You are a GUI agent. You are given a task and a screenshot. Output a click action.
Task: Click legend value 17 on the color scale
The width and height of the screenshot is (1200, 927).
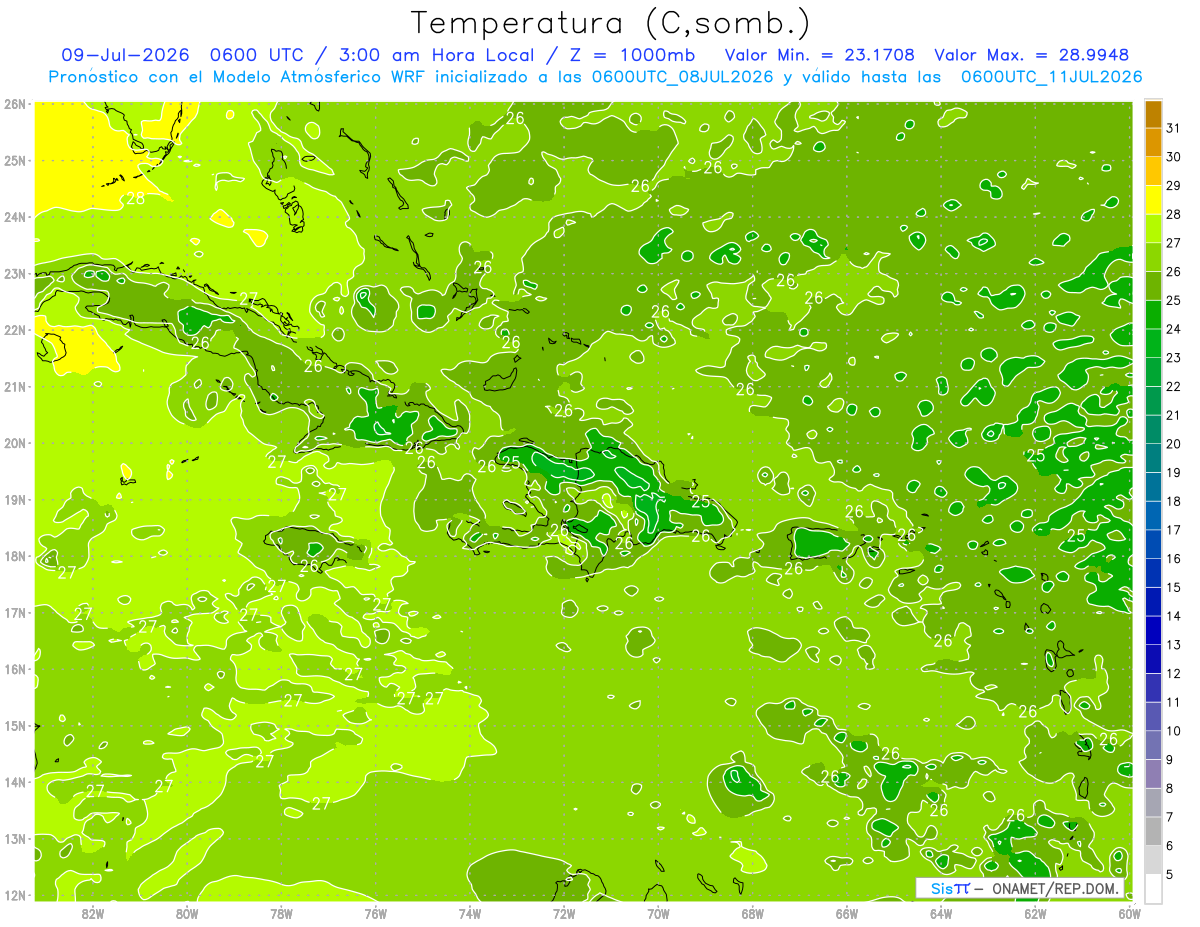(1174, 530)
